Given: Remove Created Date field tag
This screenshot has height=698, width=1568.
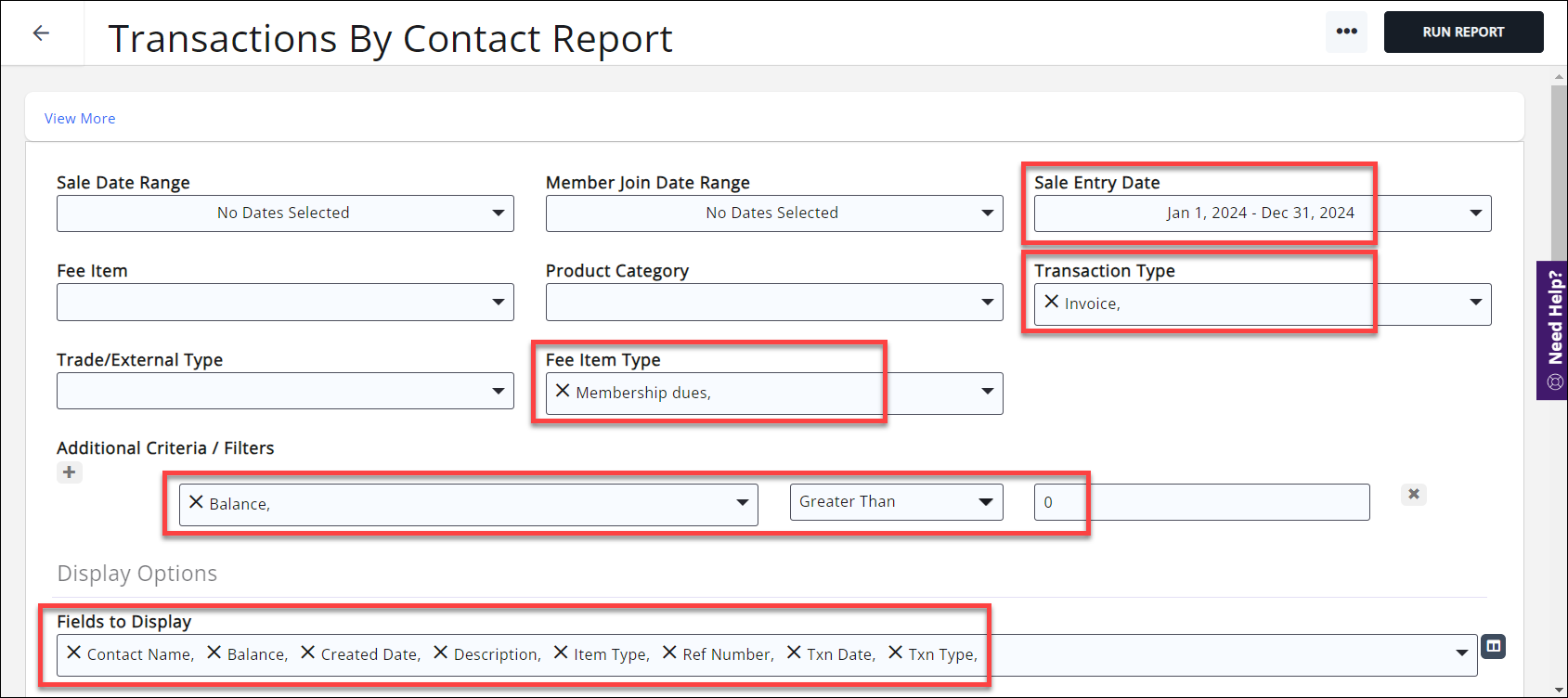Looking at the screenshot, I should [308, 653].
